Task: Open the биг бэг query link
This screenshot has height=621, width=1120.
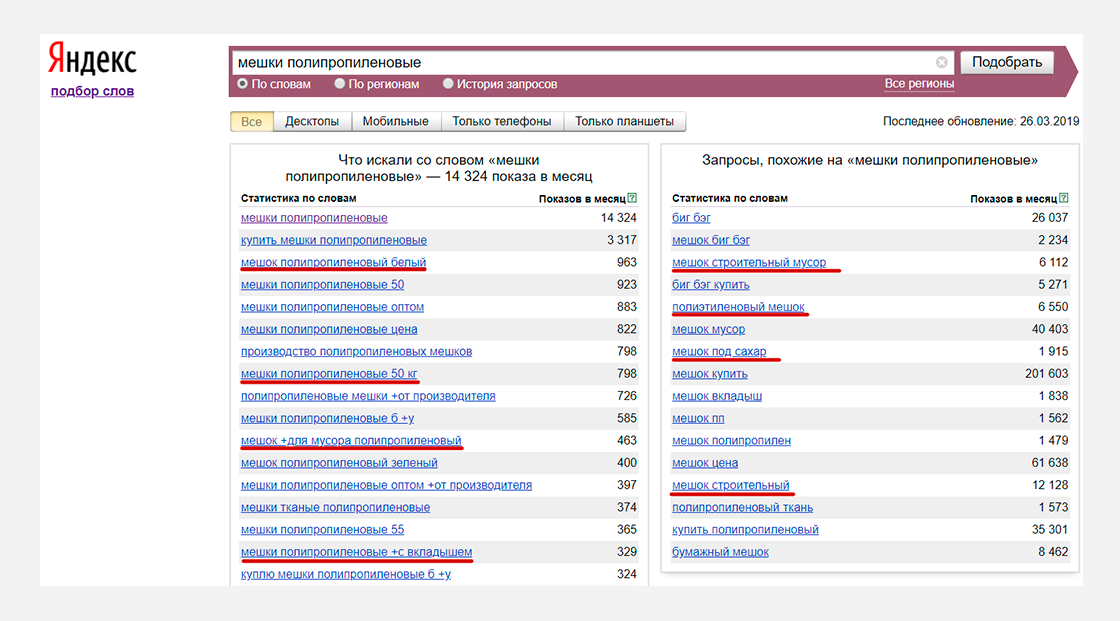Action: point(691,218)
